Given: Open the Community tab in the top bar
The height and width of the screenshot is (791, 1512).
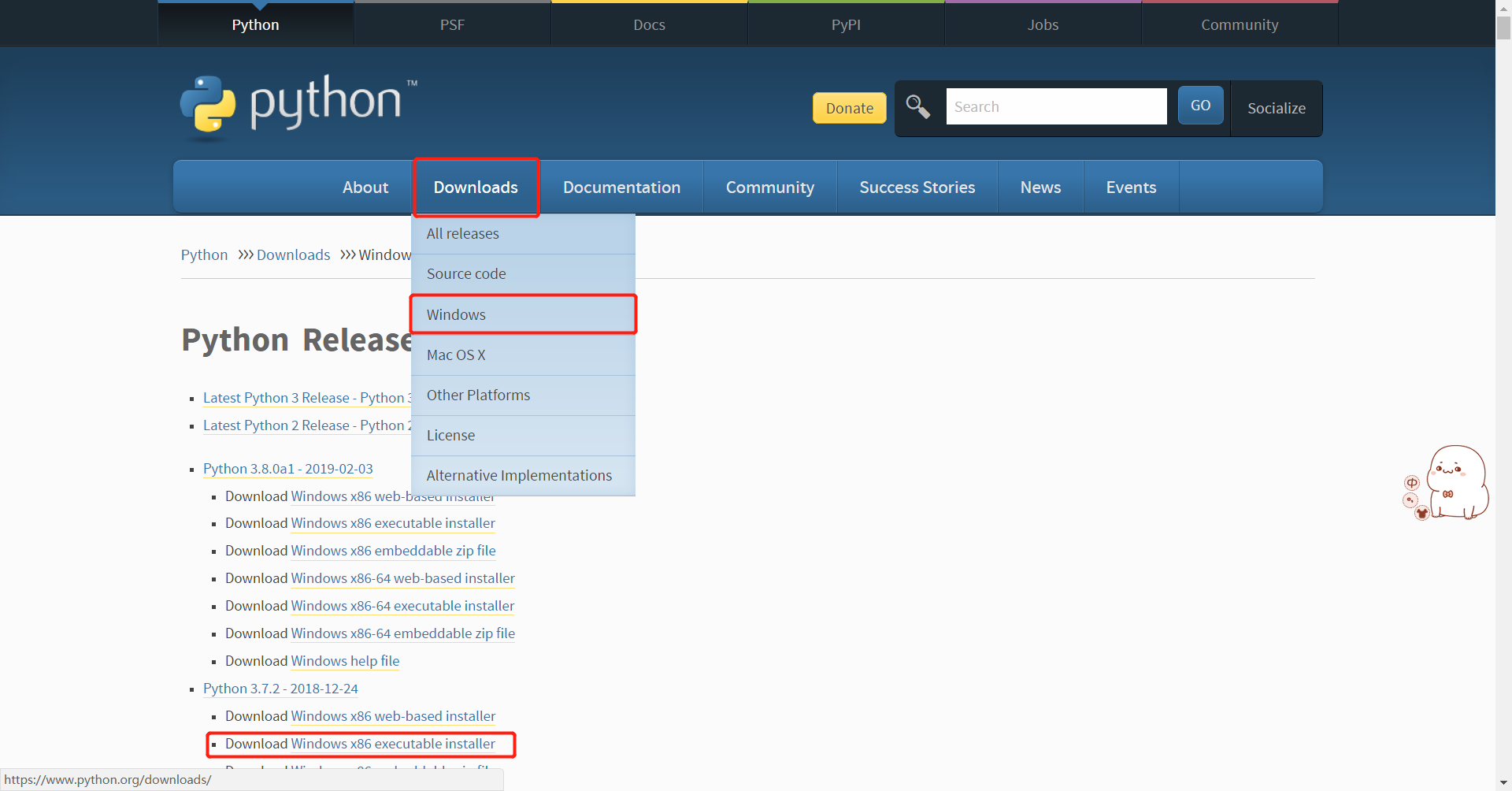Looking at the screenshot, I should [1240, 24].
